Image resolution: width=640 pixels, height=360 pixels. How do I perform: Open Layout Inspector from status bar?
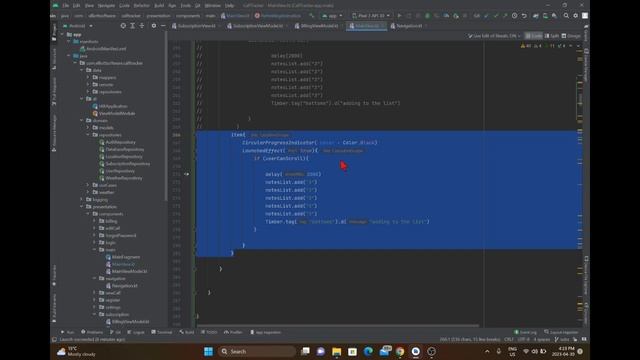point(562,332)
